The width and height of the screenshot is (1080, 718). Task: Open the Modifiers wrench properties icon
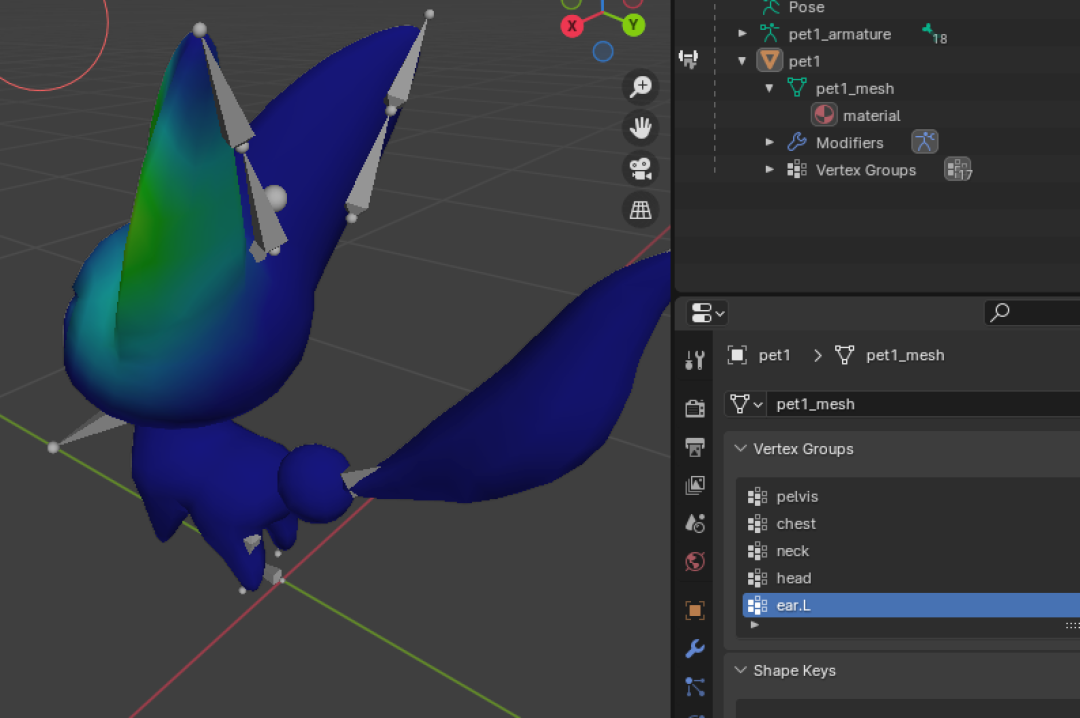click(695, 648)
